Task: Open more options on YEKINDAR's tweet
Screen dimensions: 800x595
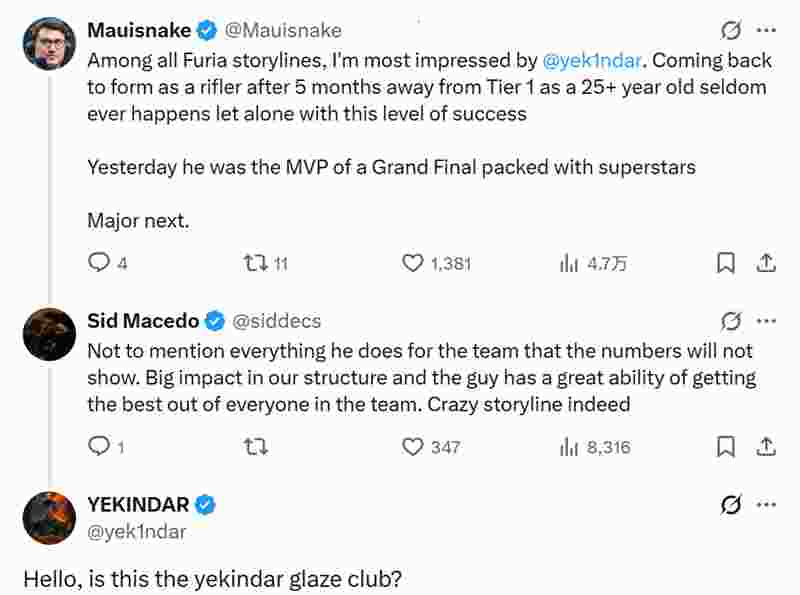Action: coord(767,505)
